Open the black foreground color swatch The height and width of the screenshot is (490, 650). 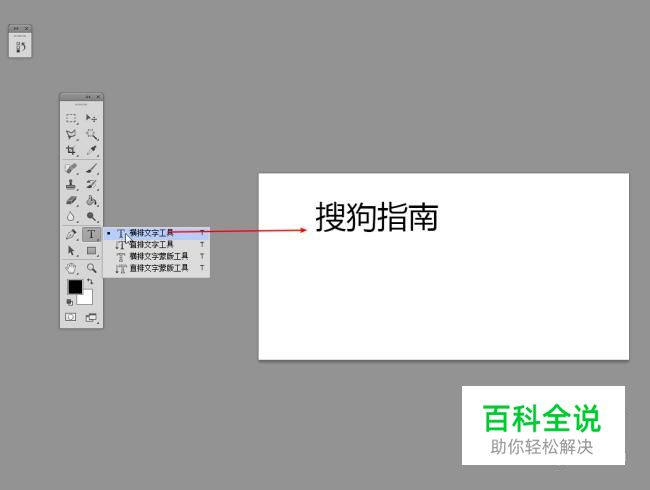(75, 286)
